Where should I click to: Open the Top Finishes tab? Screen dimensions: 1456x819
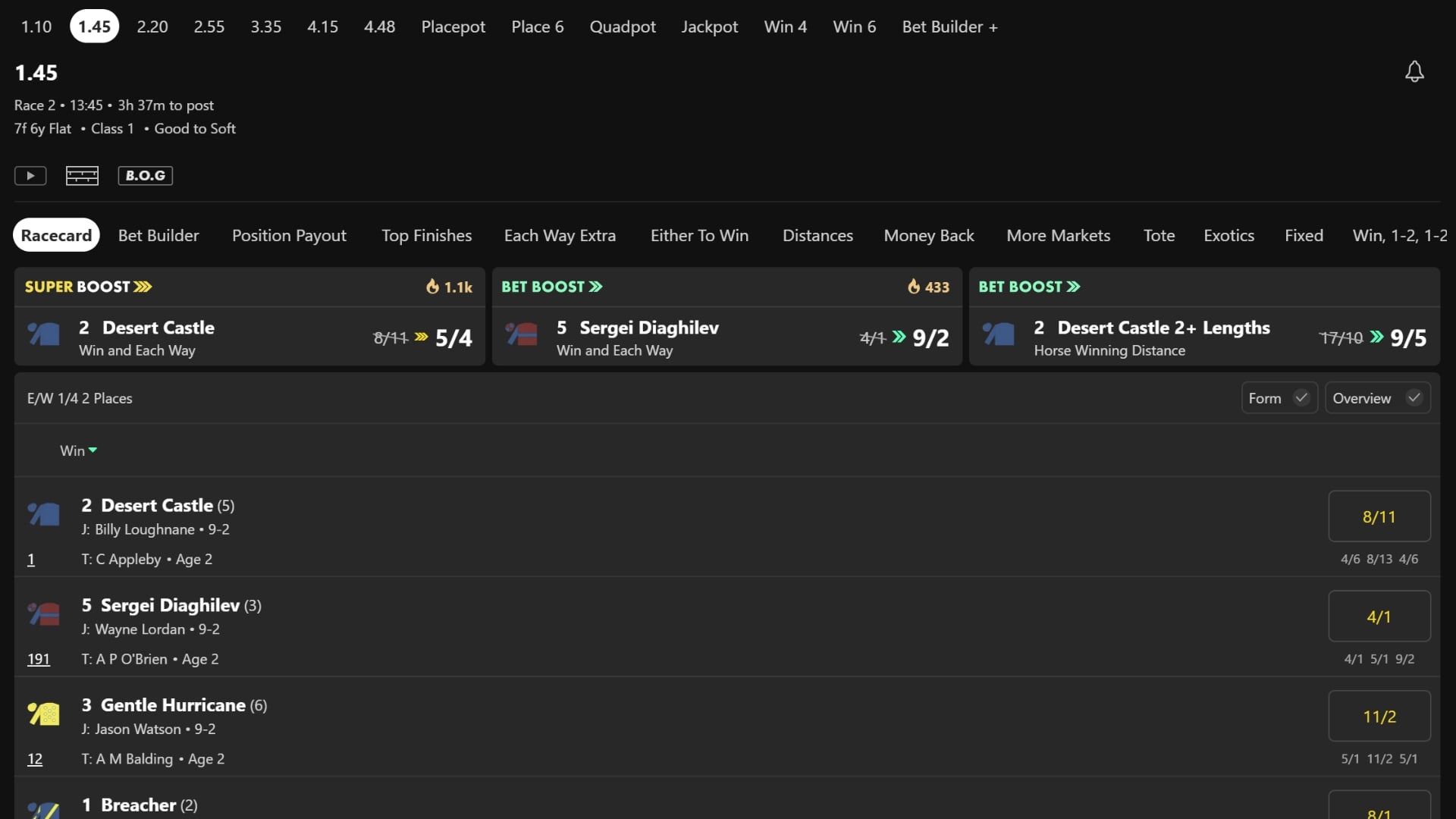coord(426,236)
